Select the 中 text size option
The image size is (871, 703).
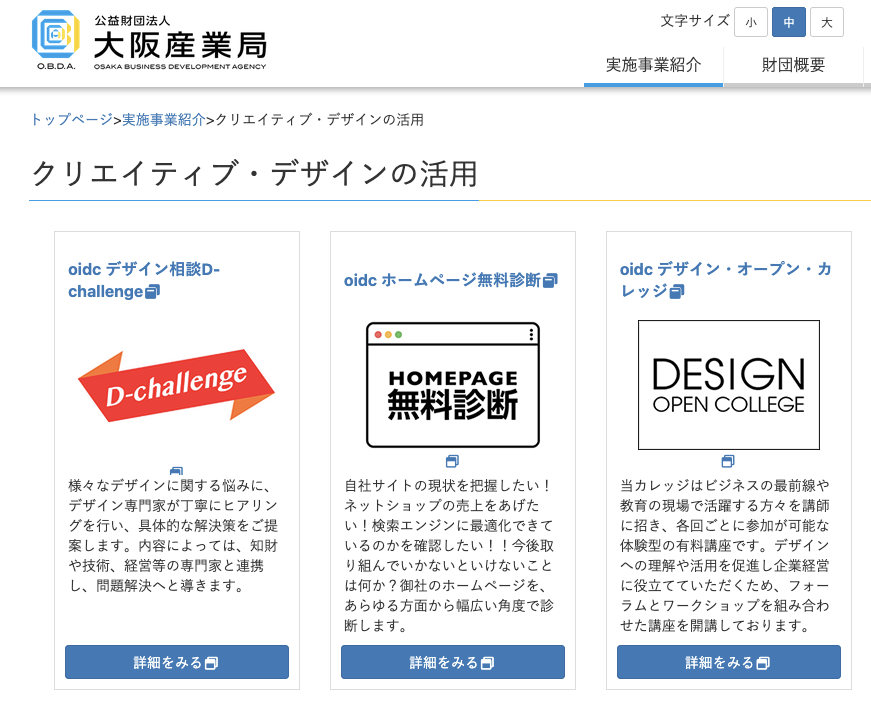(x=789, y=21)
